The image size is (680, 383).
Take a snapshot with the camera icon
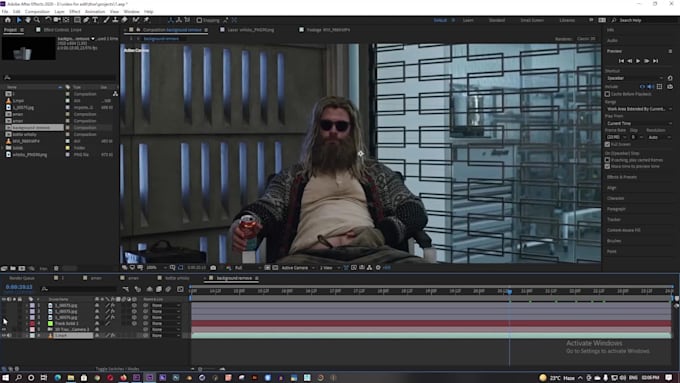(213, 268)
